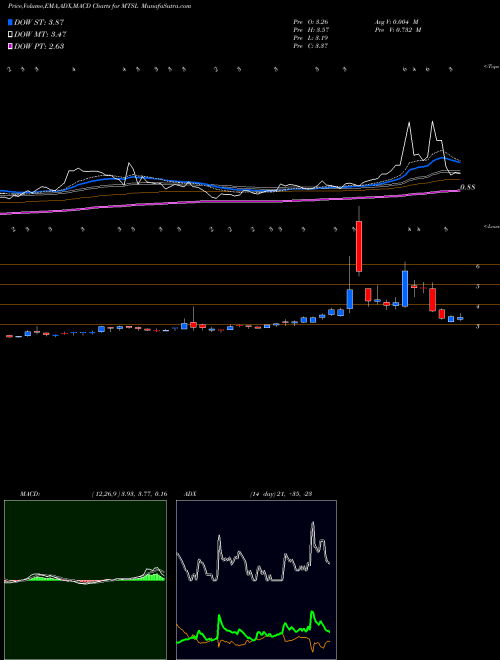Screen dimensions: 500x660
Task: Click the 'Pre O: 3.26' open value
Action: click(x=311, y=22)
